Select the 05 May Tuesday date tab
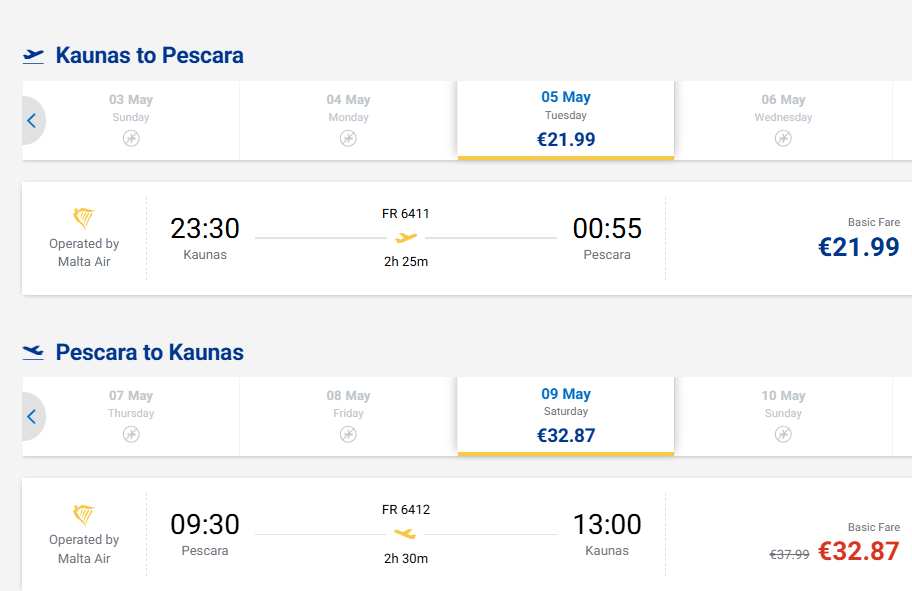 pos(566,119)
